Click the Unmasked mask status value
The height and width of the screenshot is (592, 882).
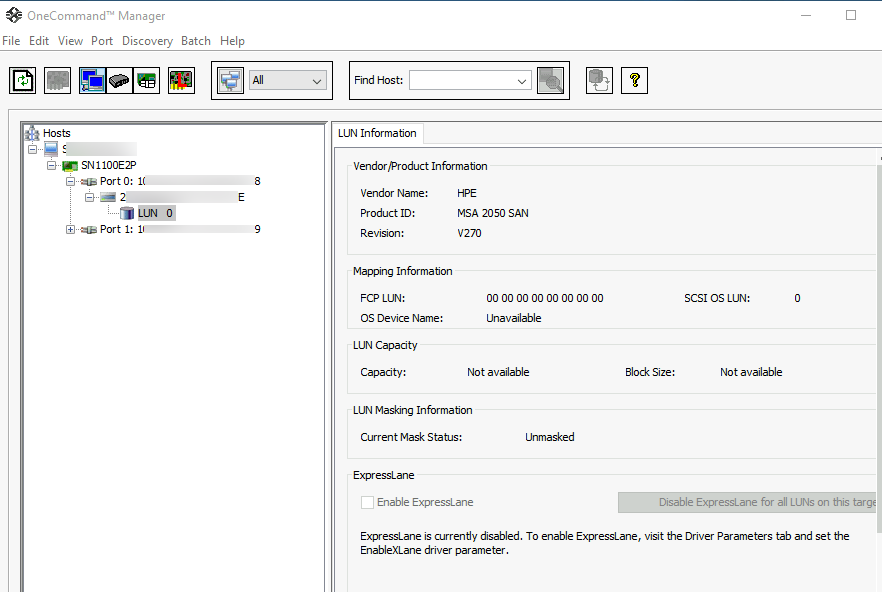click(x=550, y=437)
